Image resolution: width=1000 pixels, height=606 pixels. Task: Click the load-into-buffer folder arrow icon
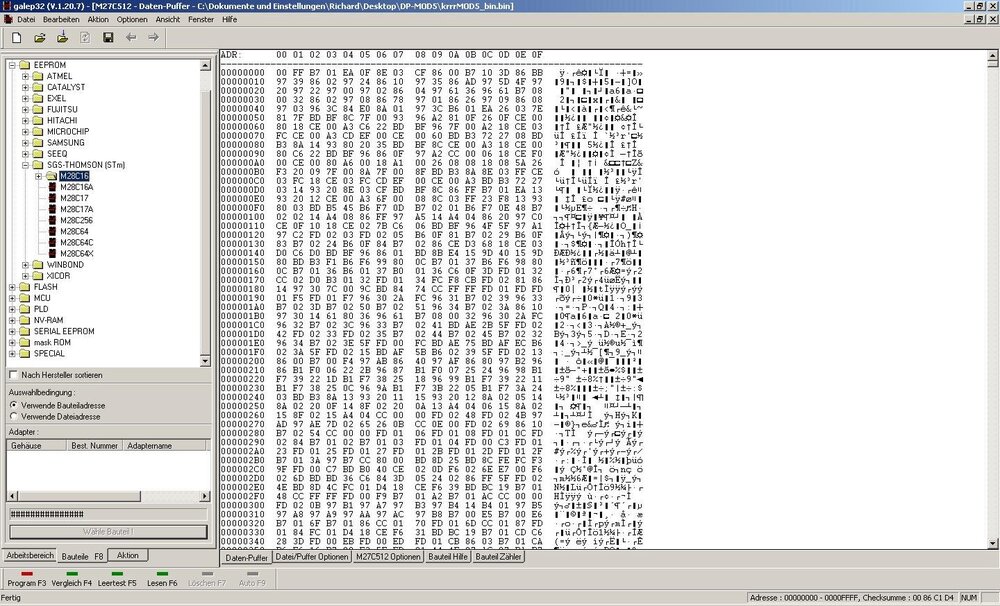coord(62,38)
